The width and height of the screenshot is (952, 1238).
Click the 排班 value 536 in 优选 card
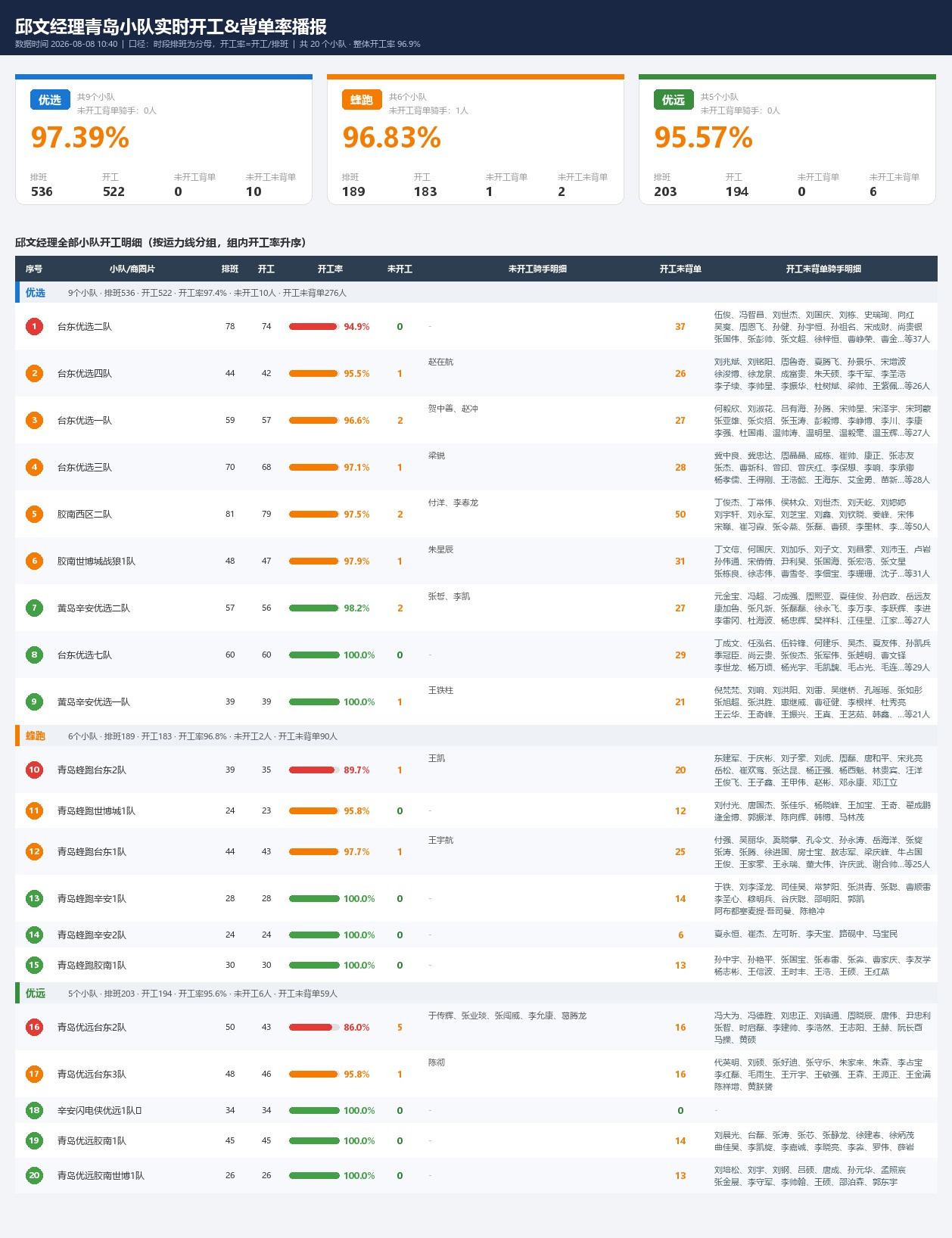[x=42, y=191]
